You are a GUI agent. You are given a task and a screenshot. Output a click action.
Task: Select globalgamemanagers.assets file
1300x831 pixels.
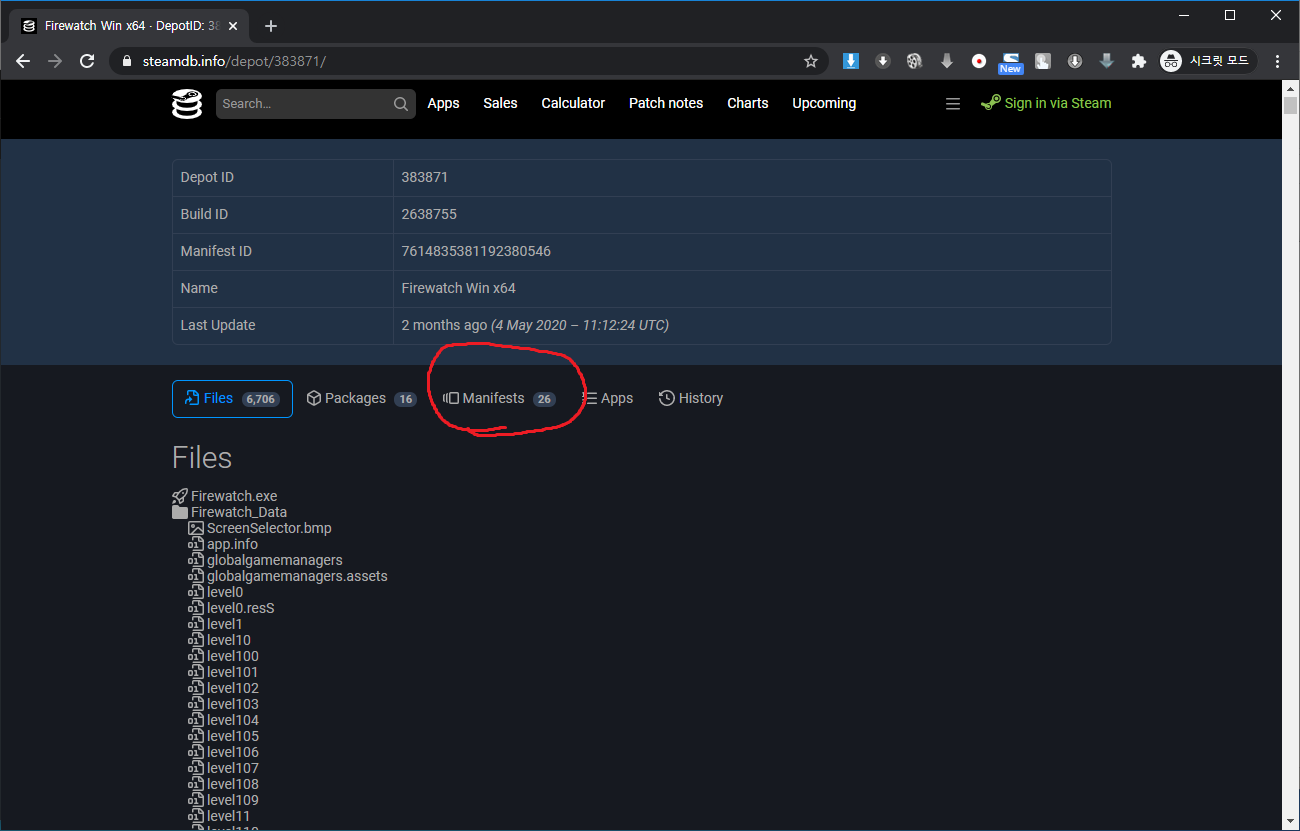pos(297,576)
